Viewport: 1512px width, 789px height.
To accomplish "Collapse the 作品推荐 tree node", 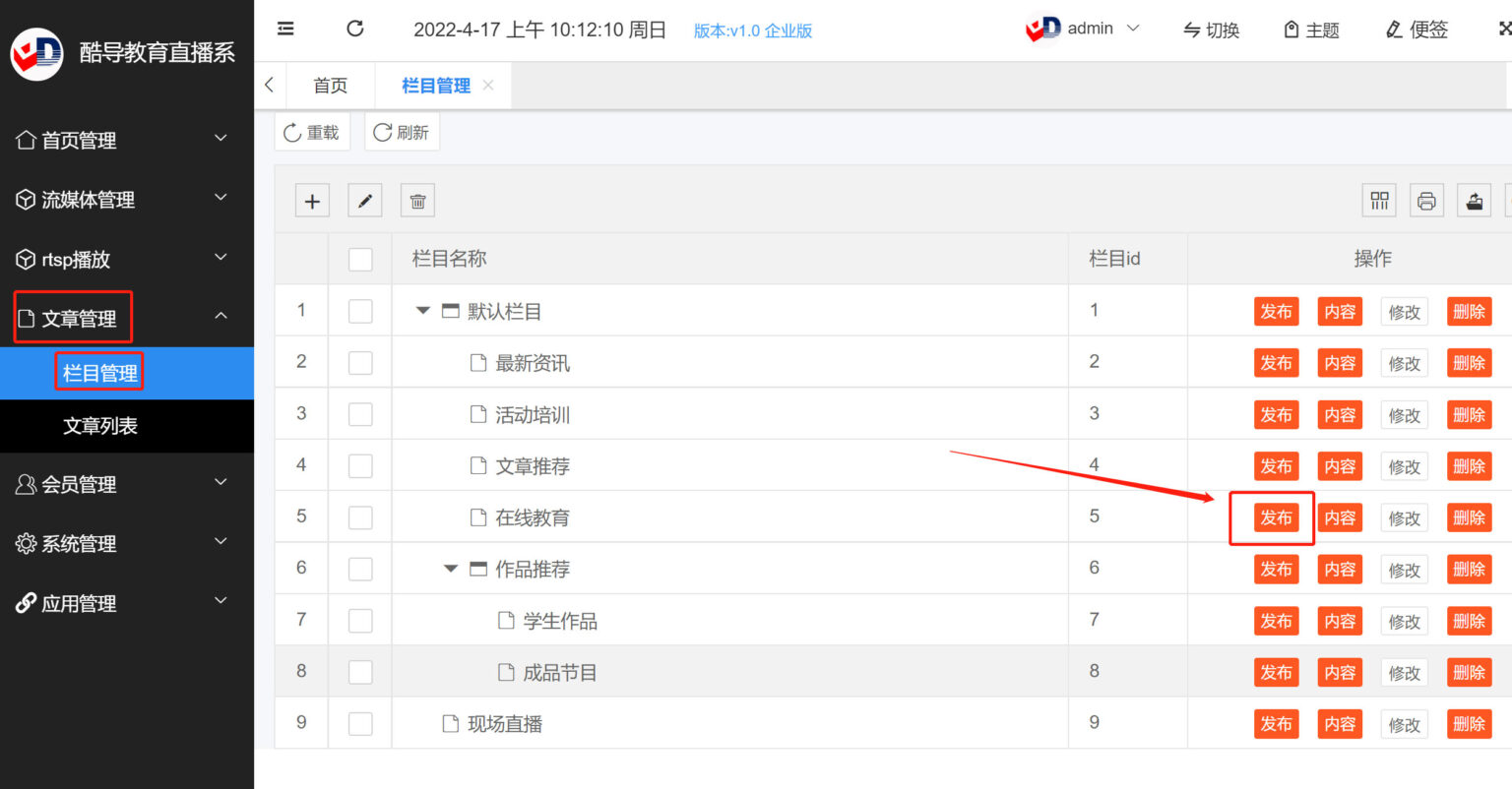I will (x=451, y=569).
